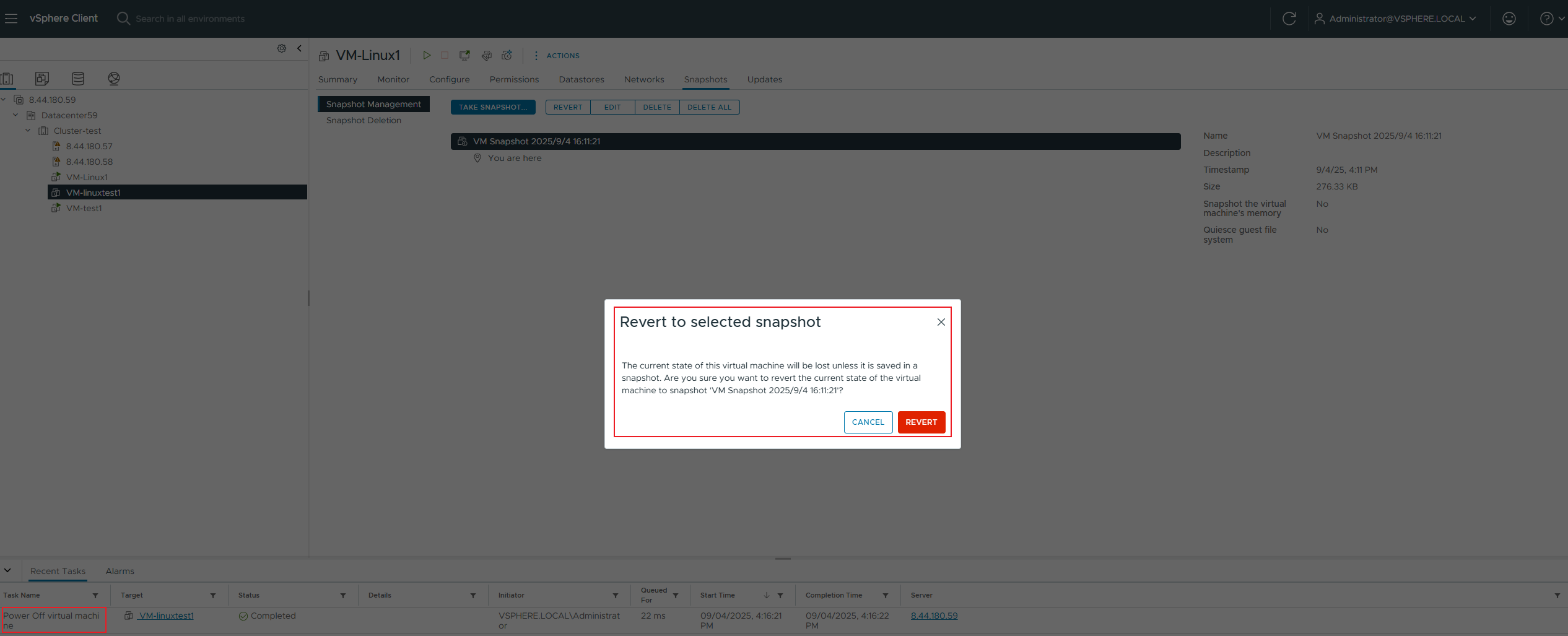Switch to VMs and Templates inventory view

point(42,79)
